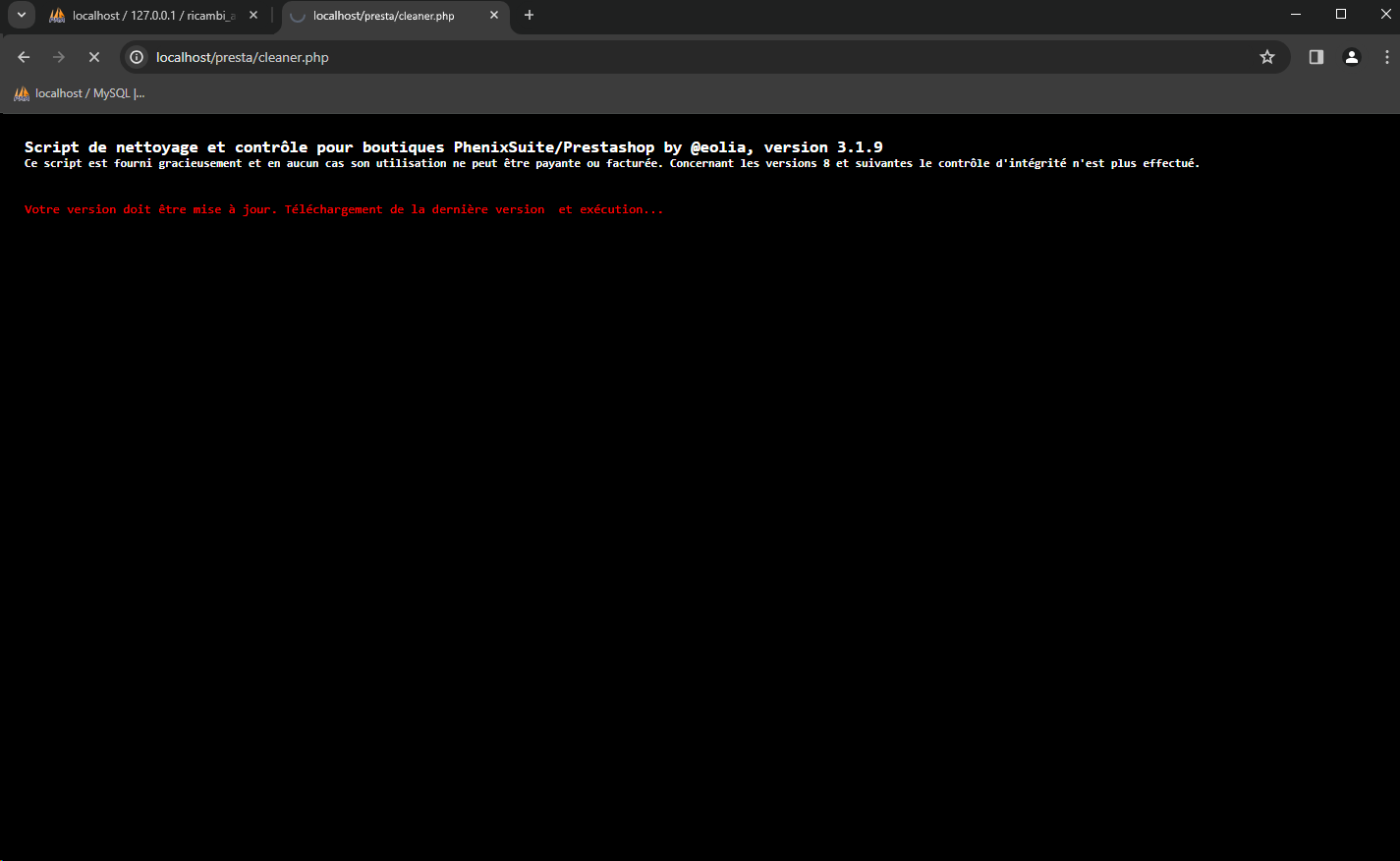
Task: Click the red 'Votre version doit être mise à jour' message
Action: [344, 209]
